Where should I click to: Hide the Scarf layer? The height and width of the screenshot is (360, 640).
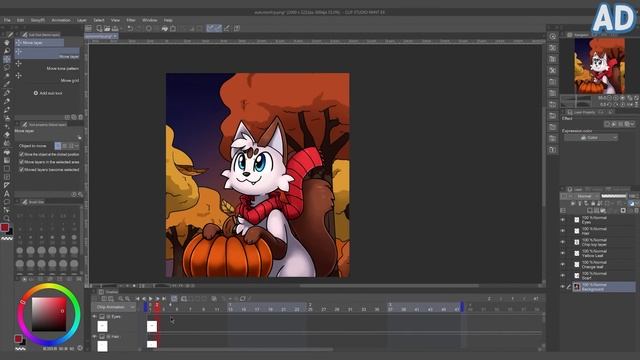tap(563, 276)
